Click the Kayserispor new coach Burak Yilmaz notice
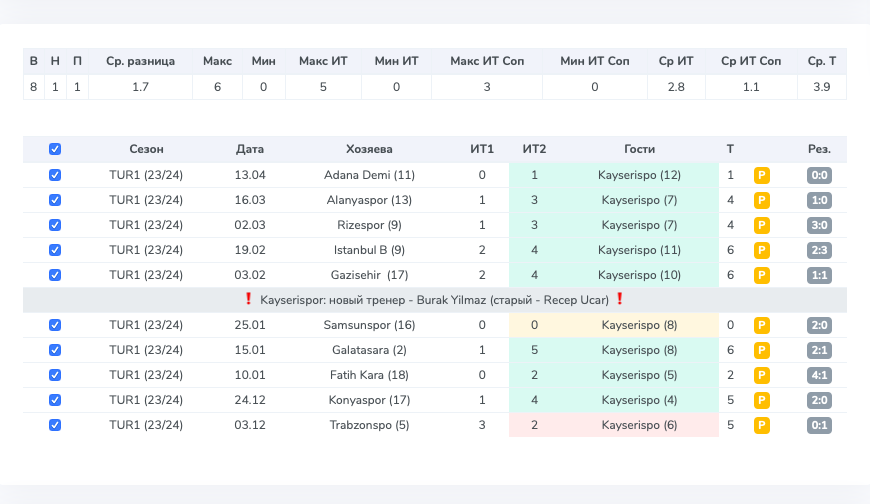870x504 pixels. pyautogui.click(x=435, y=300)
